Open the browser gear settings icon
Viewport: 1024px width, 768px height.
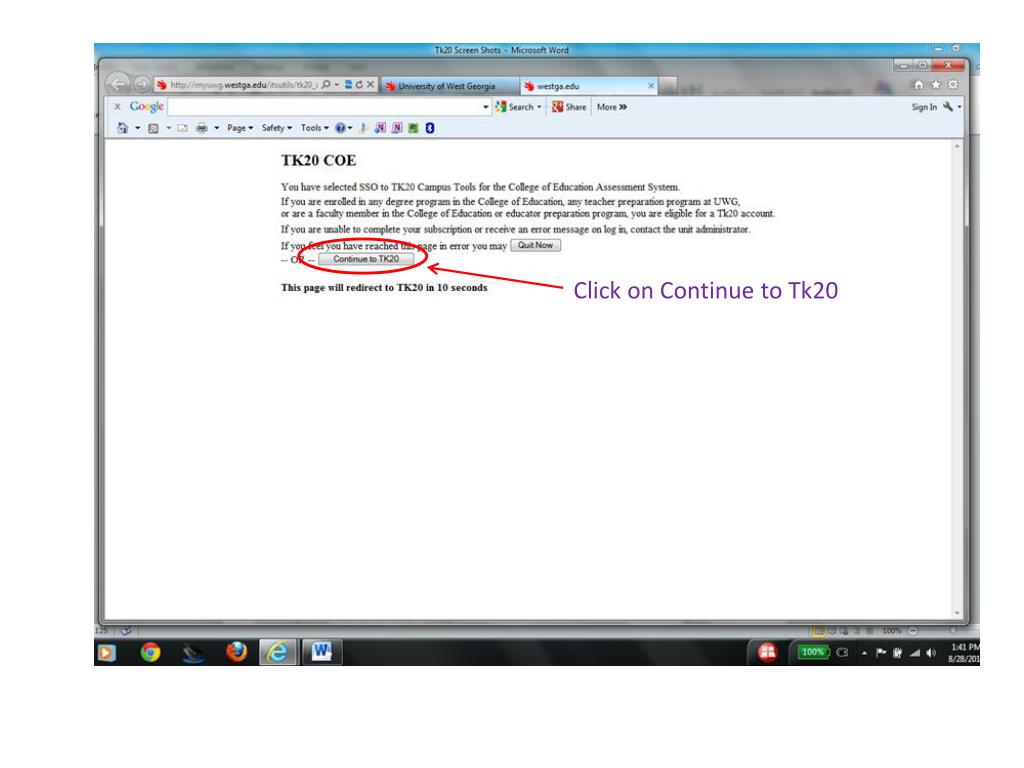point(953,85)
